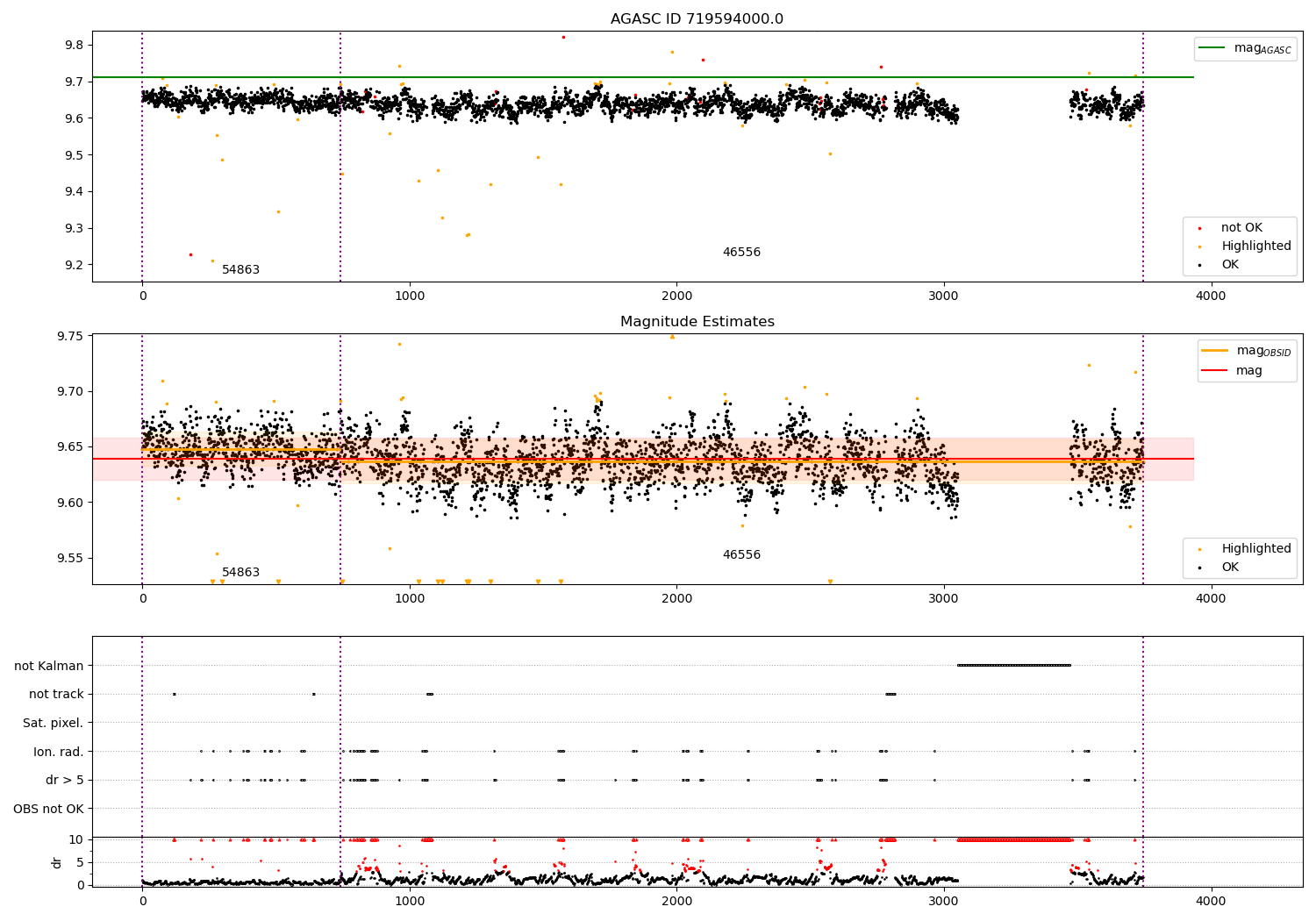The image size is (1316, 921).
Task: Click the 'not OK' legend entry
Action: point(1241,228)
